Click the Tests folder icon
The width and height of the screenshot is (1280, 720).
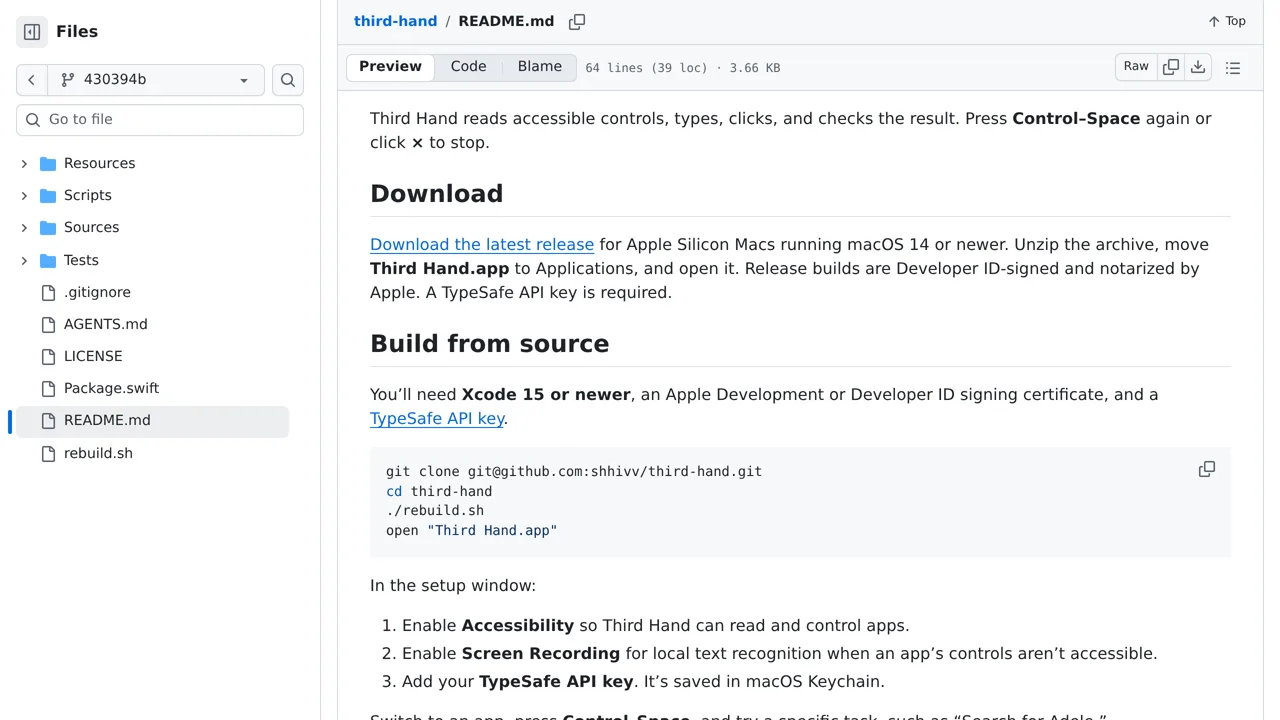pyautogui.click(x=48, y=261)
